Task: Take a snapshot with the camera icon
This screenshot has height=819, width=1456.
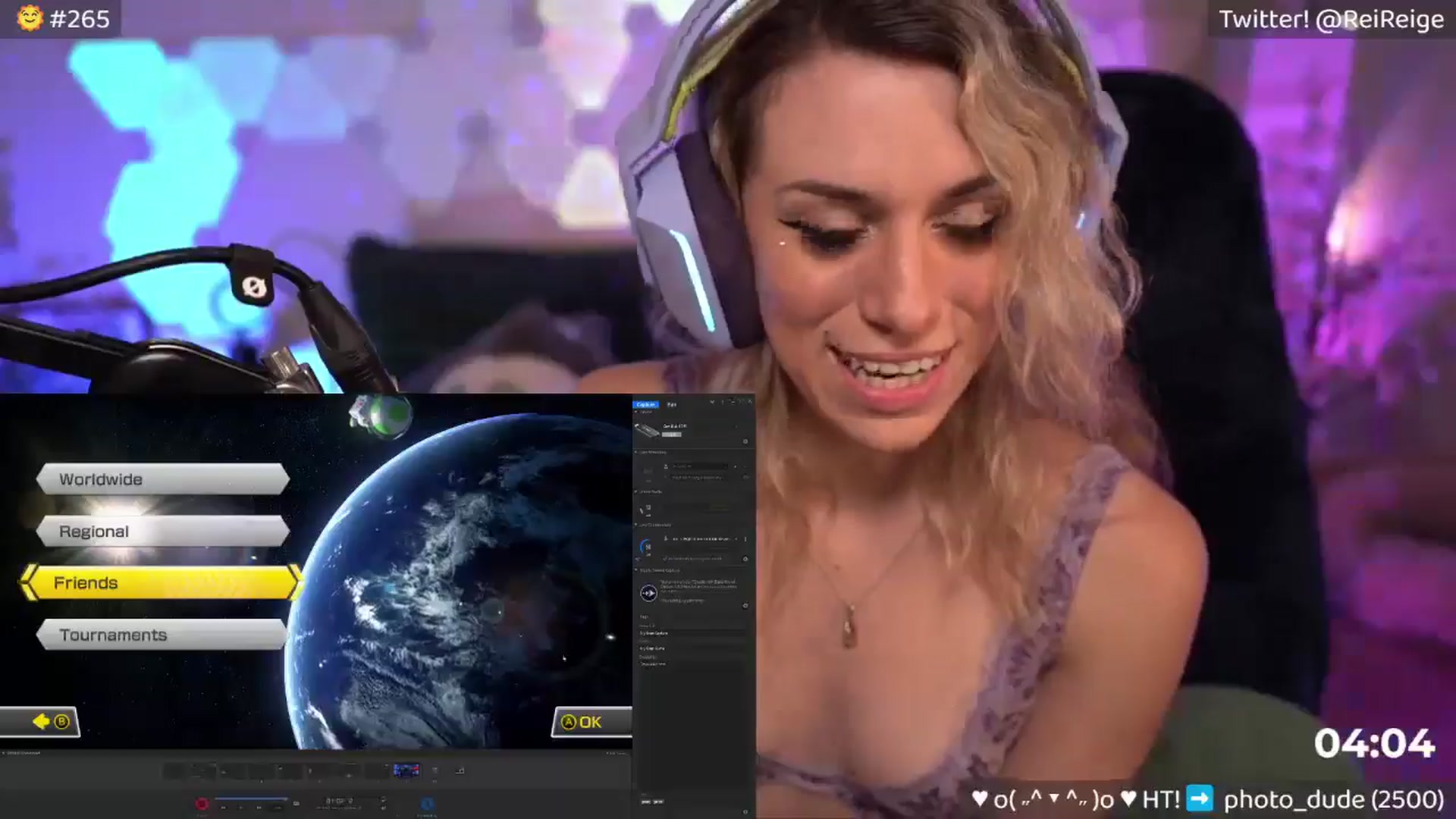Action: pyautogui.click(x=297, y=803)
